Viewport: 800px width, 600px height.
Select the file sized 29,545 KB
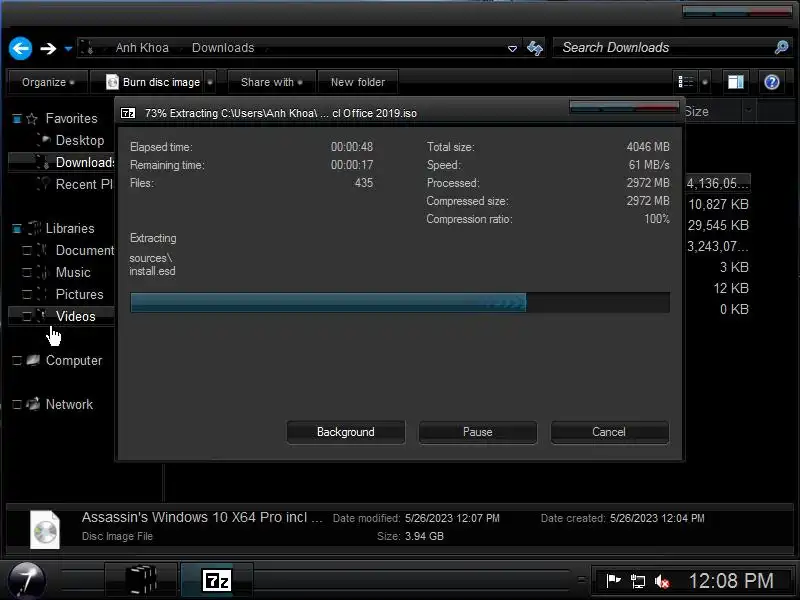click(718, 226)
